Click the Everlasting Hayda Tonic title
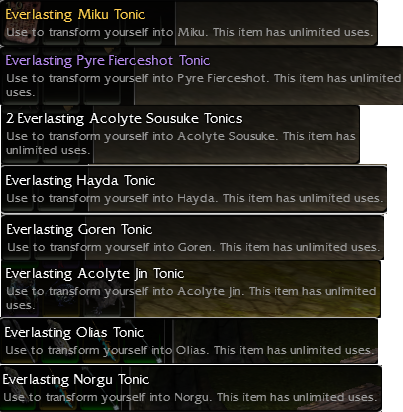This screenshot has width=403, height=412. [x=80, y=181]
